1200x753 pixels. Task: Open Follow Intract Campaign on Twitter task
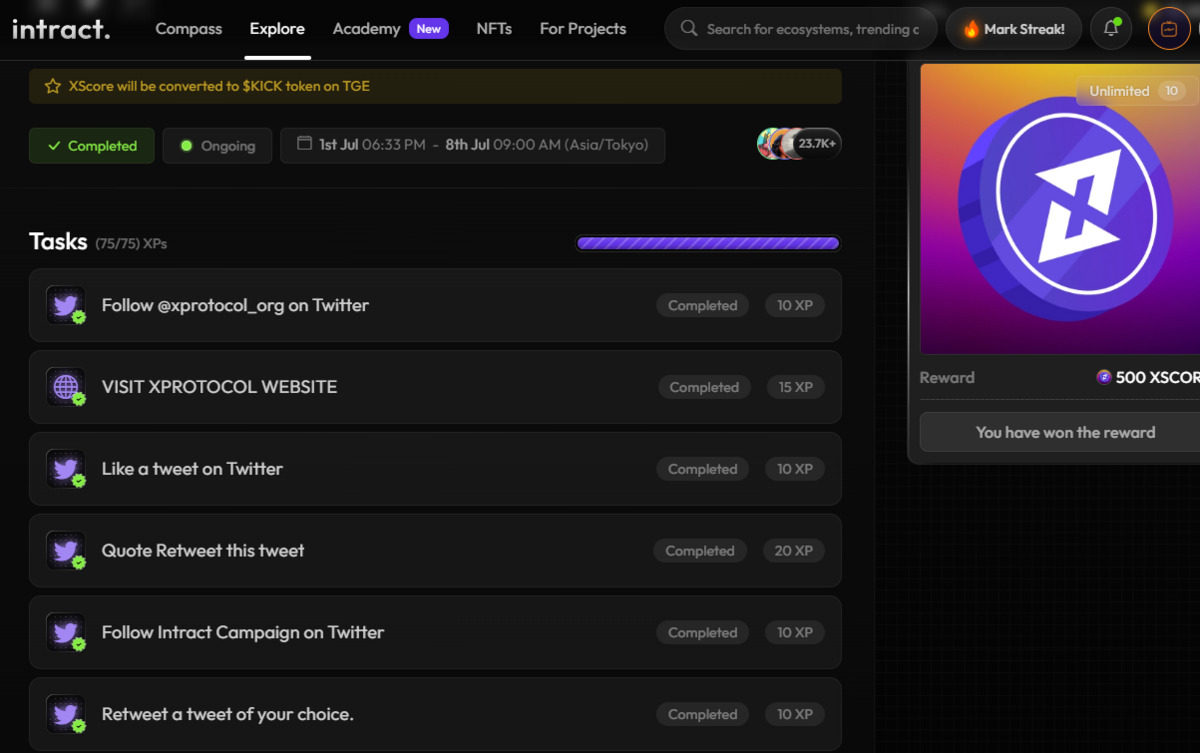435,633
